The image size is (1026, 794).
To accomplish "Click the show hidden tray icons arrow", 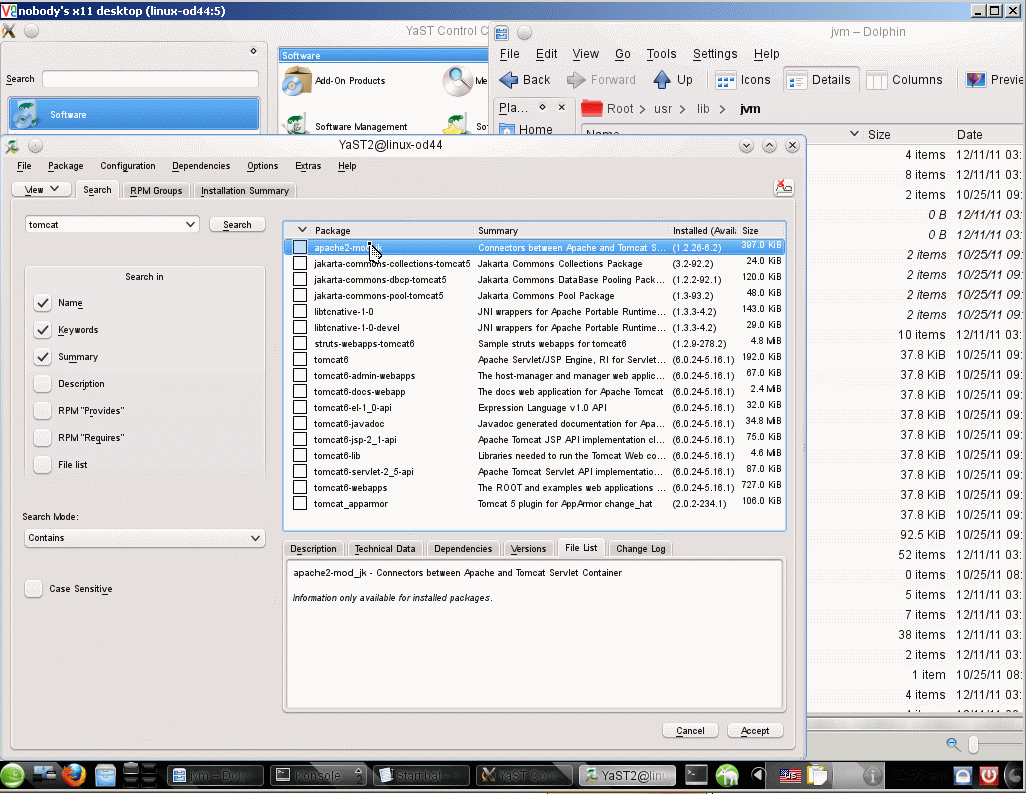I will pyautogui.click(x=758, y=776).
